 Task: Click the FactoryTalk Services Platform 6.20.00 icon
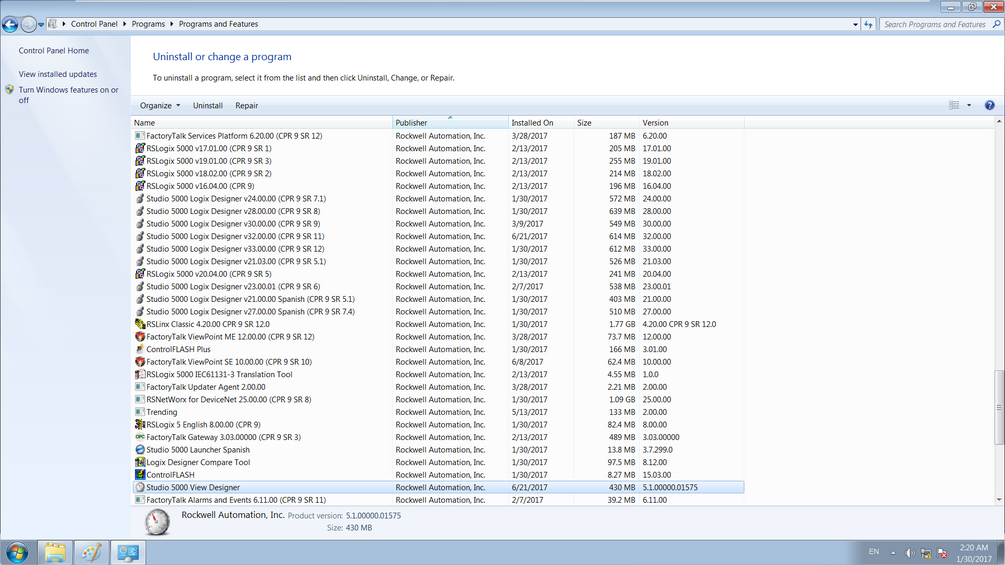pyautogui.click(x=140, y=136)
